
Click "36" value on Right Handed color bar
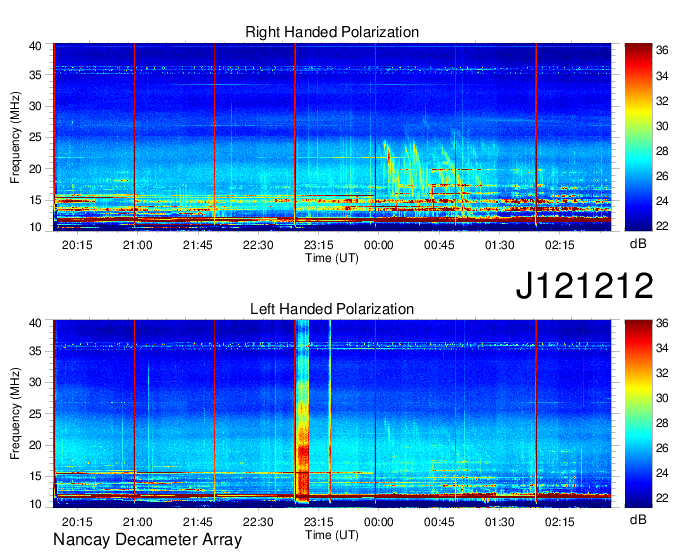click(x=662, y=51)
